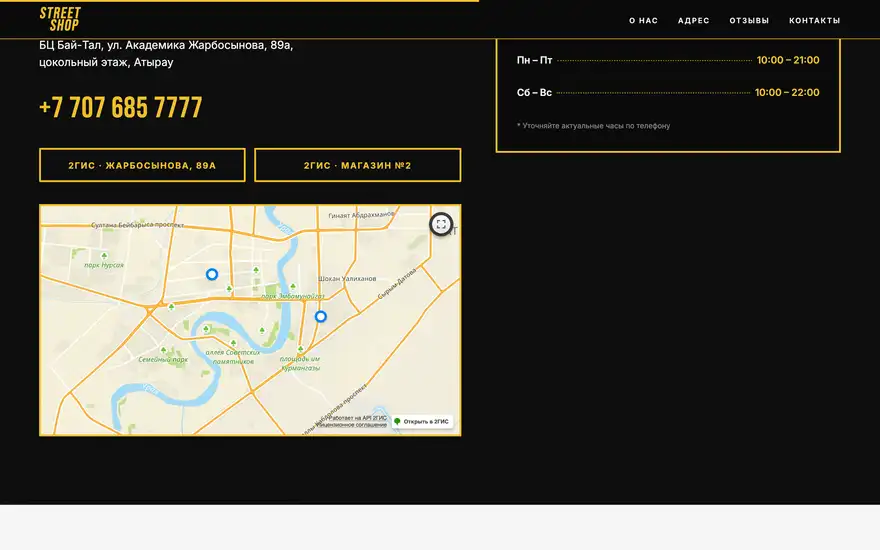Open the ОТЗЫВЫ nav link
Screen dimensions: 880x550
point(749,21)
